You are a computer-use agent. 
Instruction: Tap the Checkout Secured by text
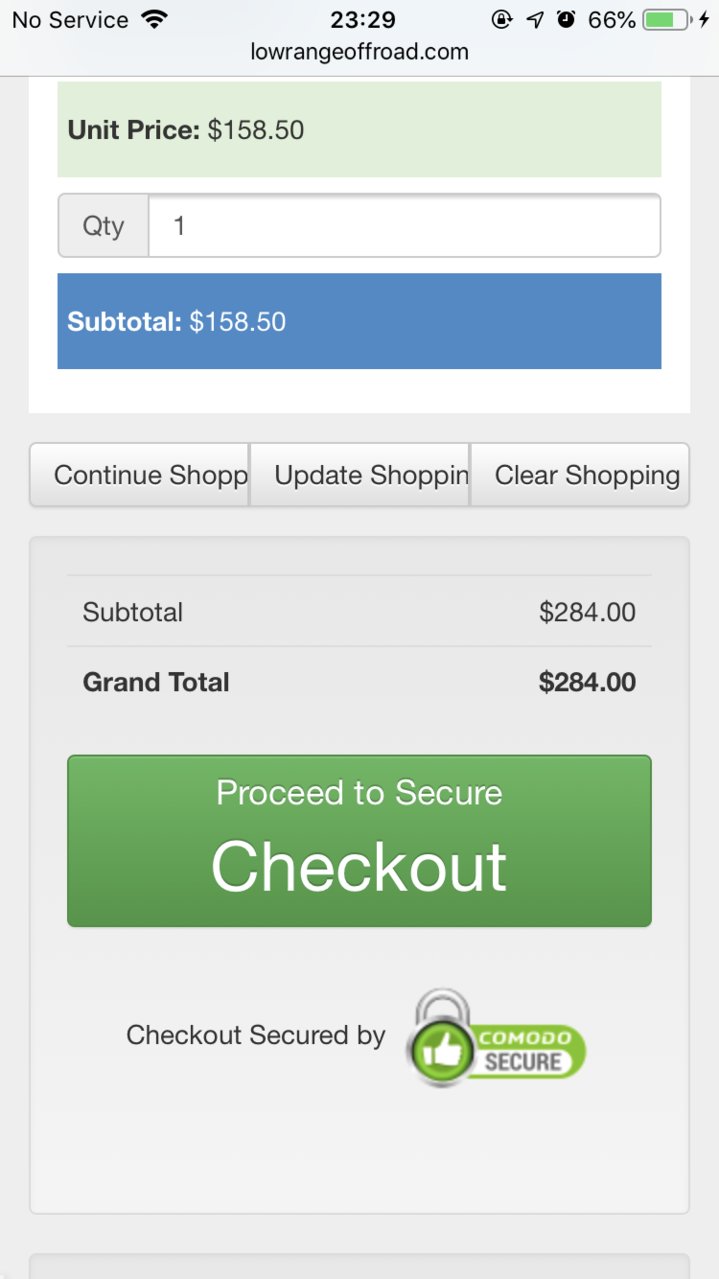pyautogui.click(x=255, y=1035)
